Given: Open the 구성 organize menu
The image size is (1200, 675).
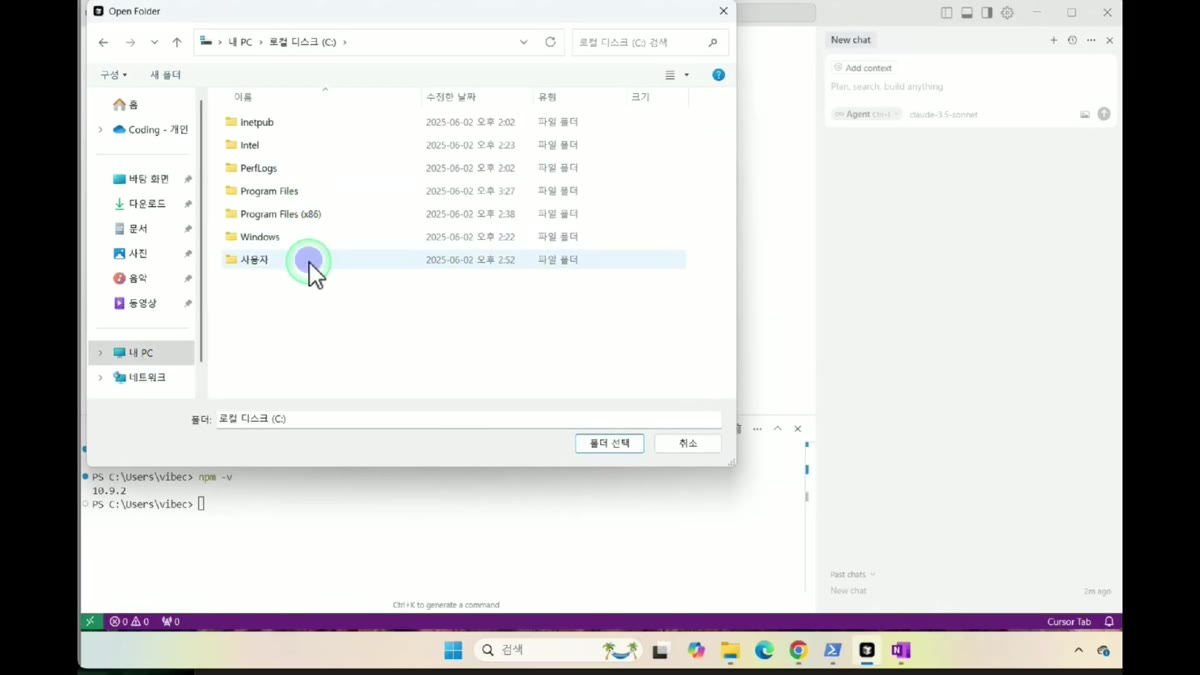Looking at the screenshot, I should (x=113, y=75).
